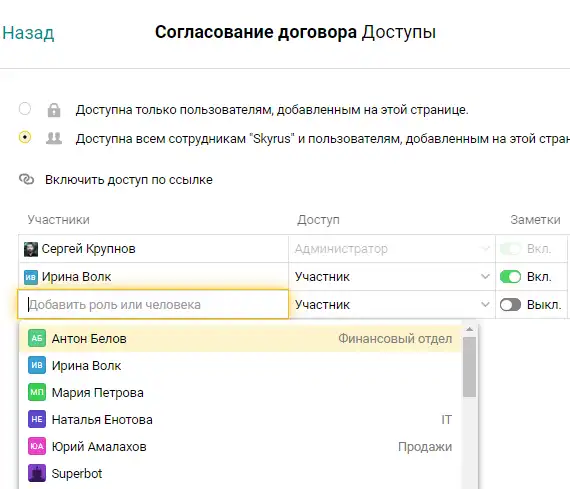Click Сергей Крупнов's avatar photo
This screenshot has width=570, height=489.
coord(31,249)
